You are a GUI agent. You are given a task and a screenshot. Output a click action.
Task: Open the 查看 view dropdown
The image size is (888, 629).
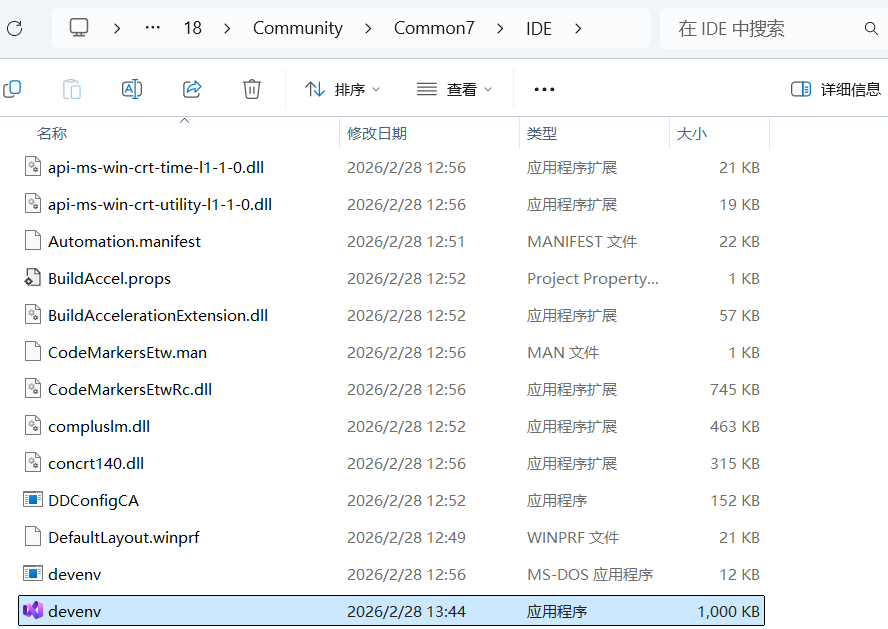(454, 89)
